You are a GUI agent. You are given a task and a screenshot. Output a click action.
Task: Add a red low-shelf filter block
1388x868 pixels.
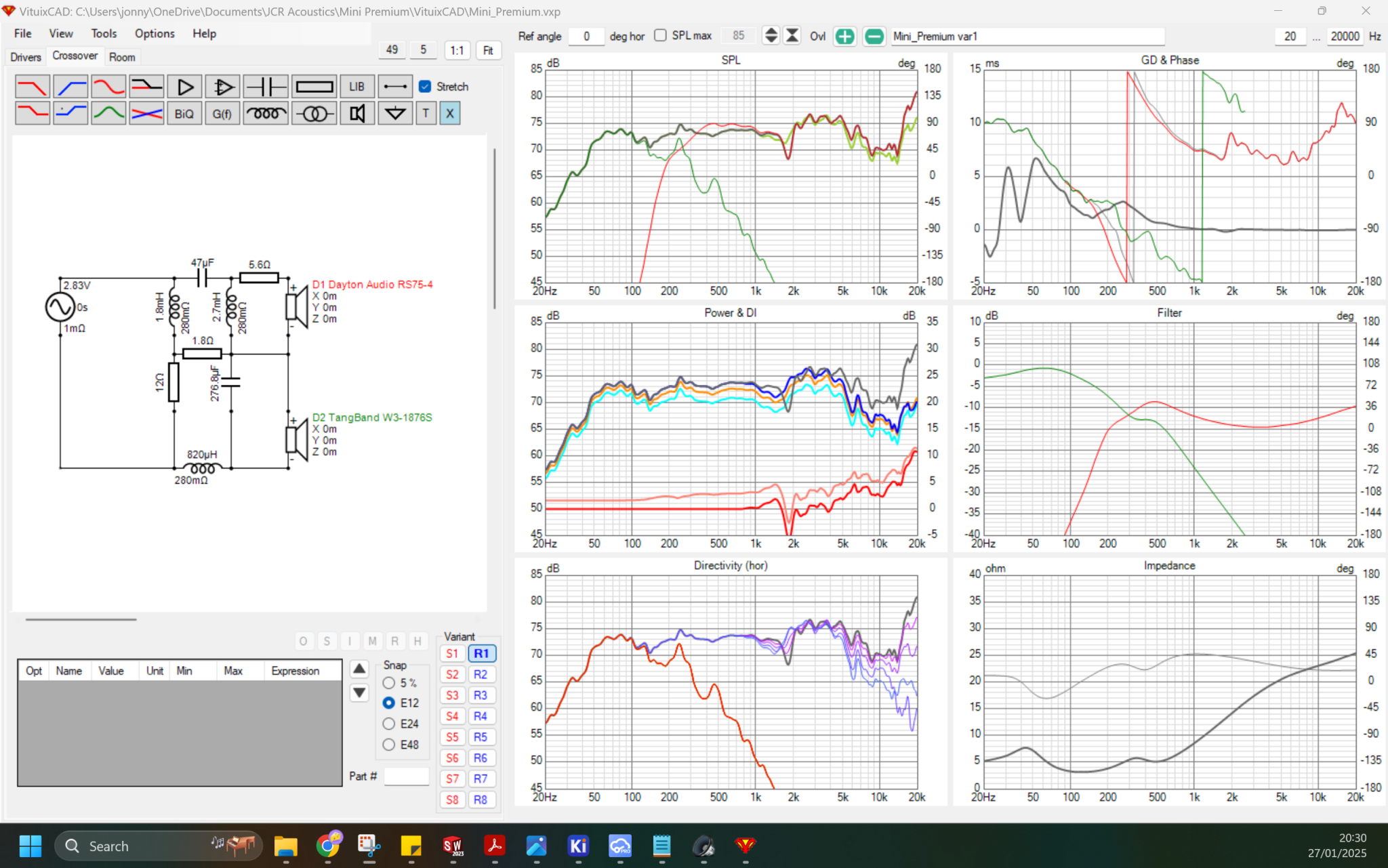[33, 113]
